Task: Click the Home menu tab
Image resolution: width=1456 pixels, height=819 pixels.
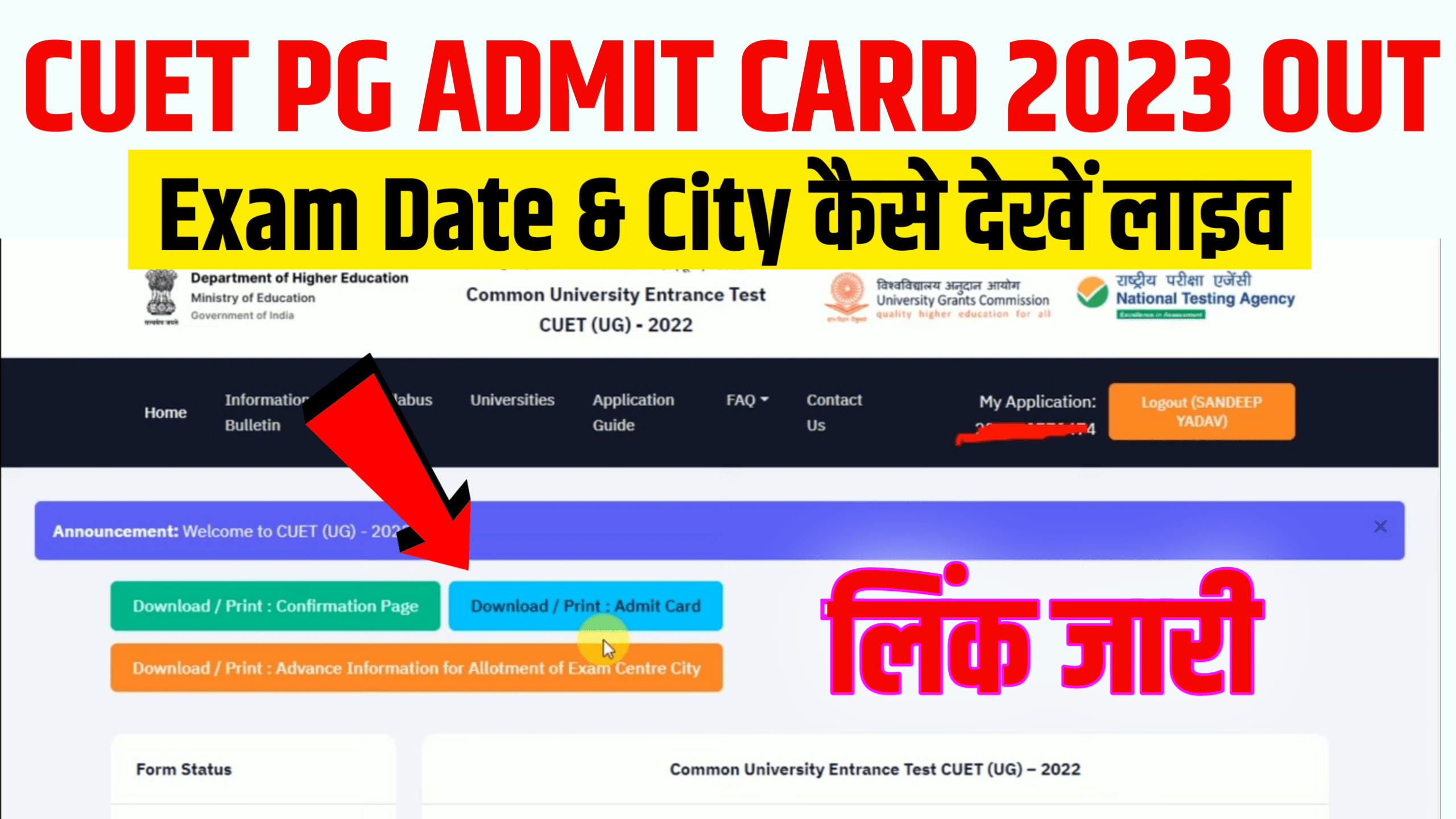Action: pos(164,412)
